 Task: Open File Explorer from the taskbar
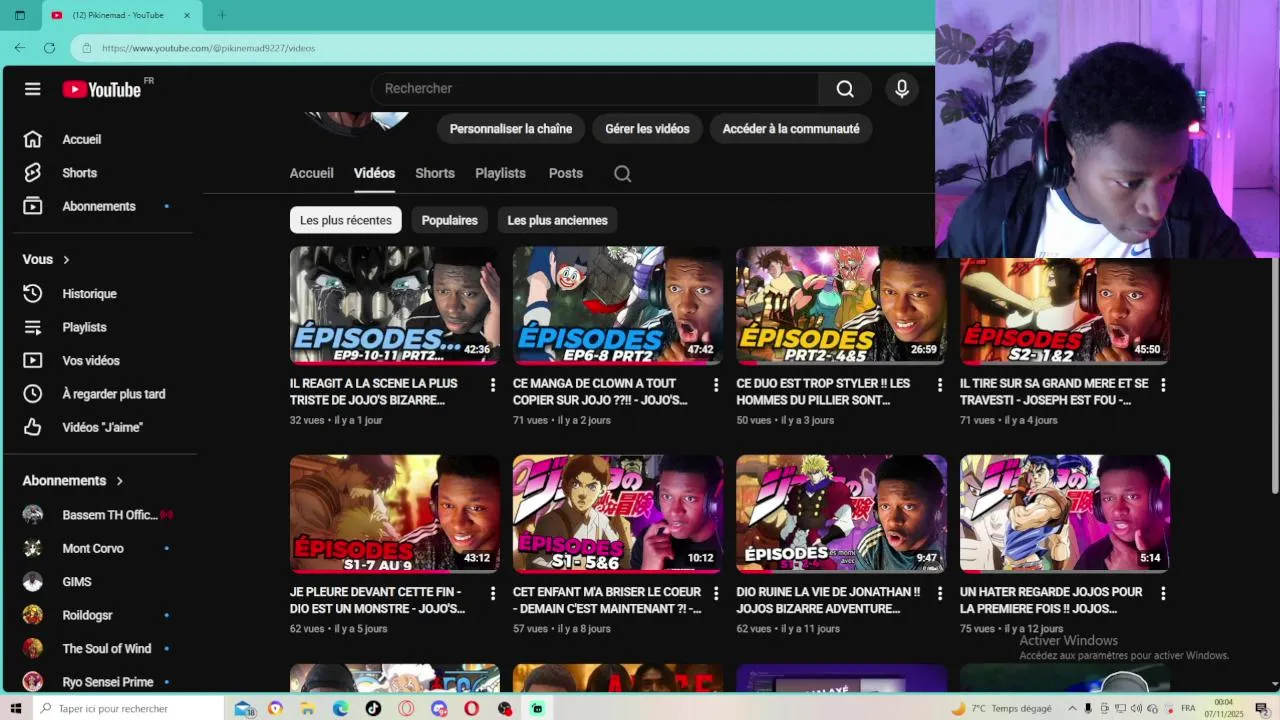pyautogui.click(x=308, y=708)
